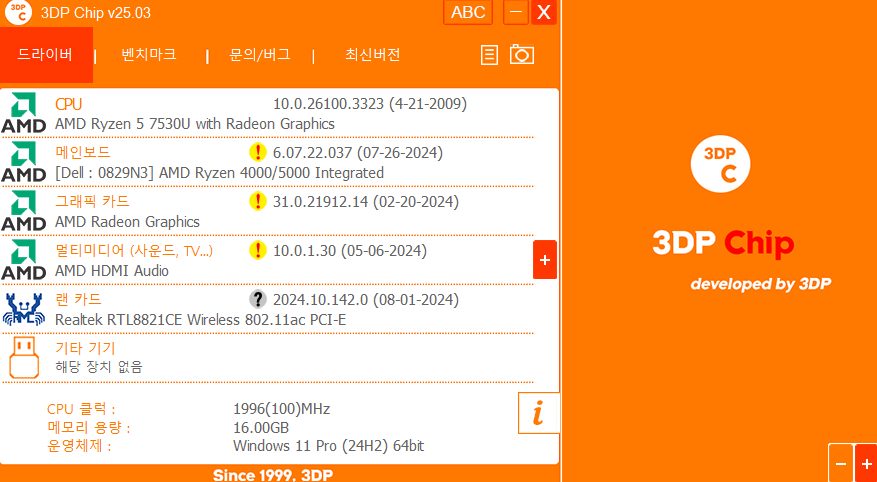The image size is (877, 482).
Task: Click the warning icon next to 멀티미디어
Action: tap(257, 251)
